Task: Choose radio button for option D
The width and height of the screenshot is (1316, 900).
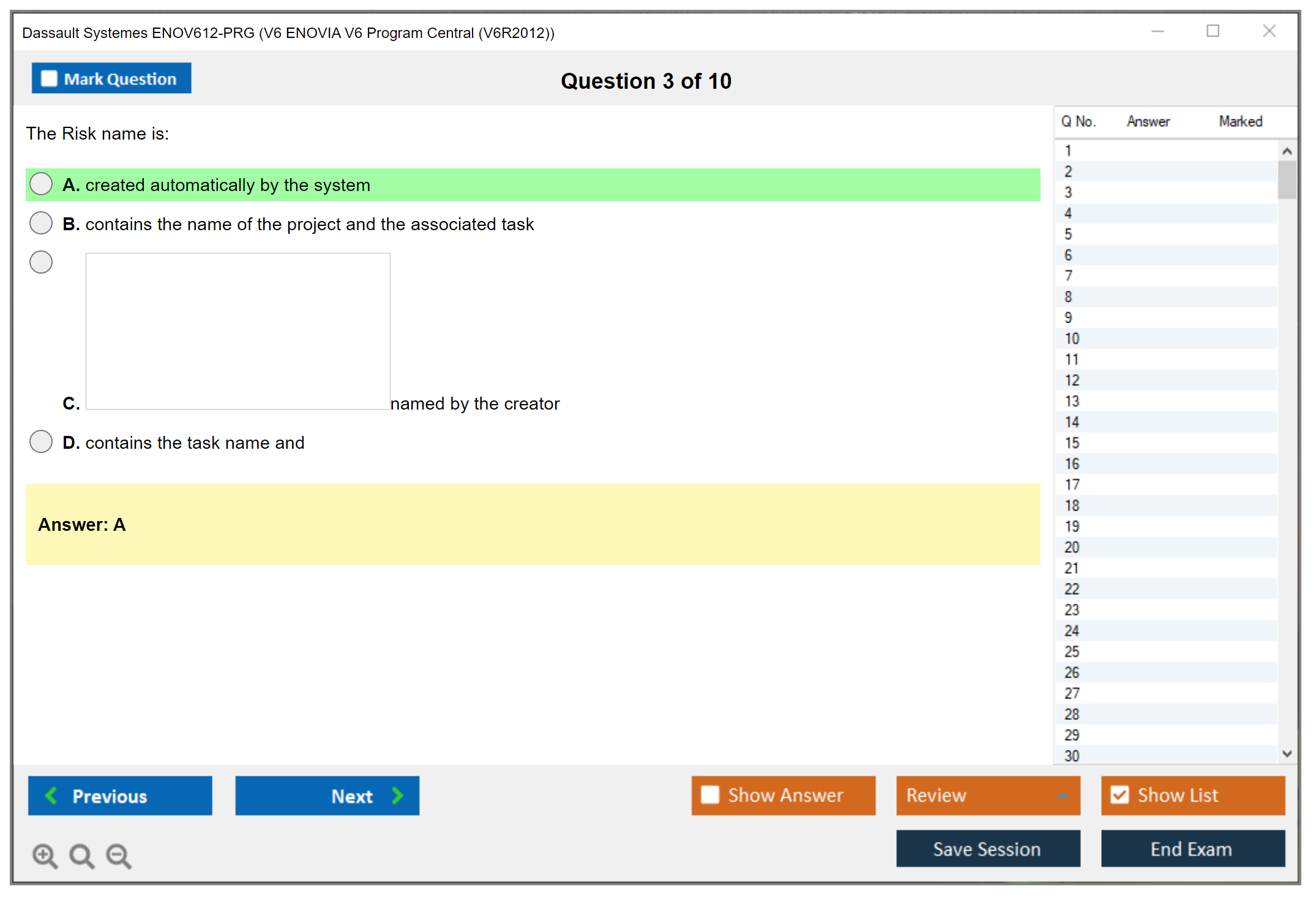Action: coord(41,441)
